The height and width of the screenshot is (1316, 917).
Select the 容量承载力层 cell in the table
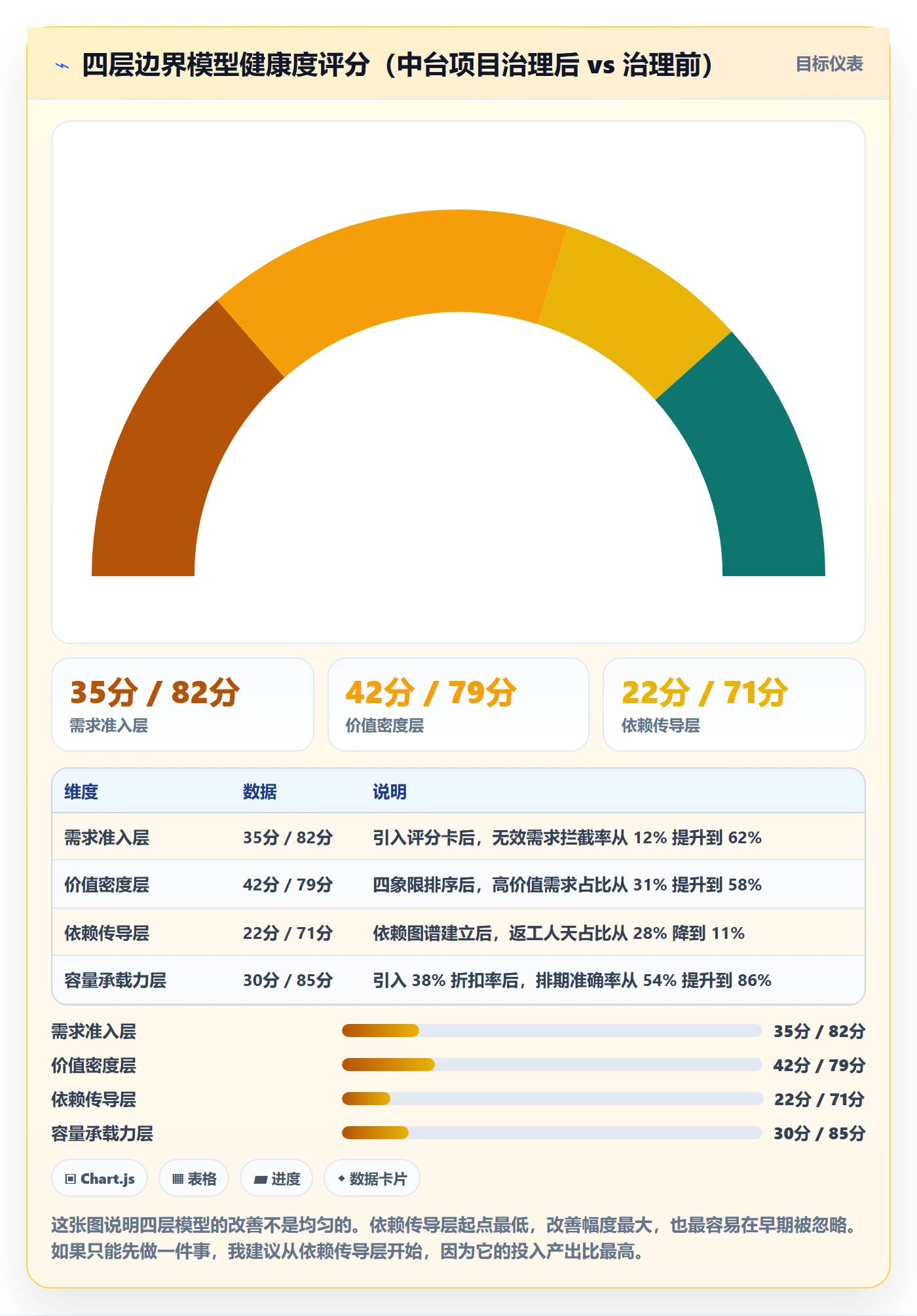pyautogui.click(x=115, y=980)
